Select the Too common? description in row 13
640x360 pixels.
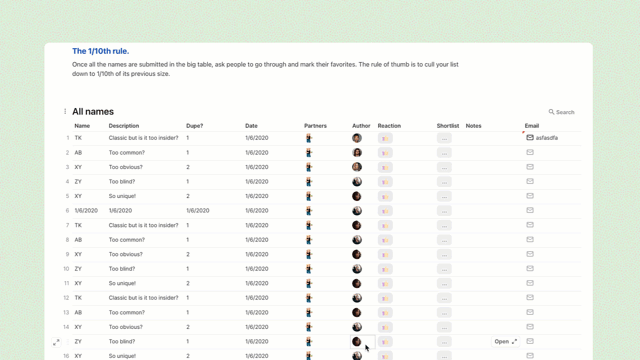pos(127,312)
